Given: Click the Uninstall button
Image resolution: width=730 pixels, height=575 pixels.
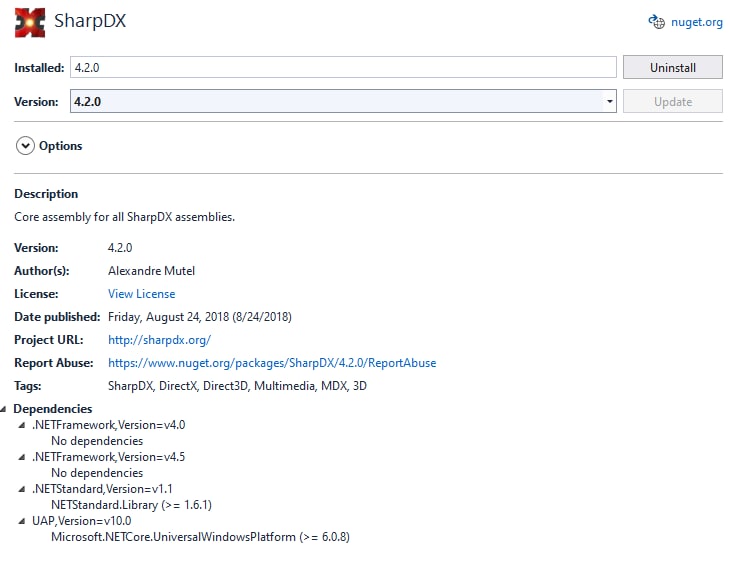Looking at the screenshot, I should click(673, 68).
